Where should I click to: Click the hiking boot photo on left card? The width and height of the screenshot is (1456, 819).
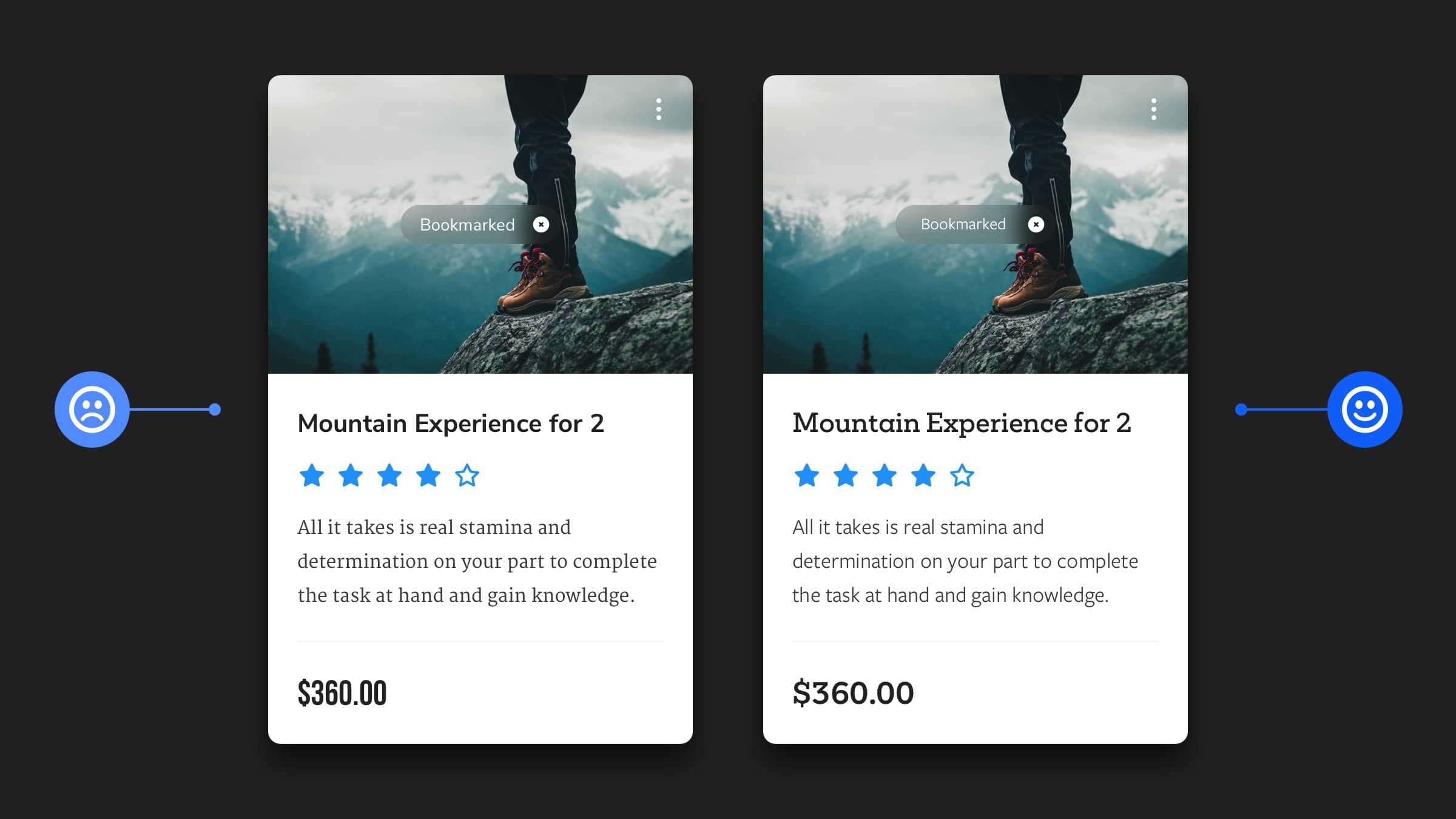tap(480, 224)
